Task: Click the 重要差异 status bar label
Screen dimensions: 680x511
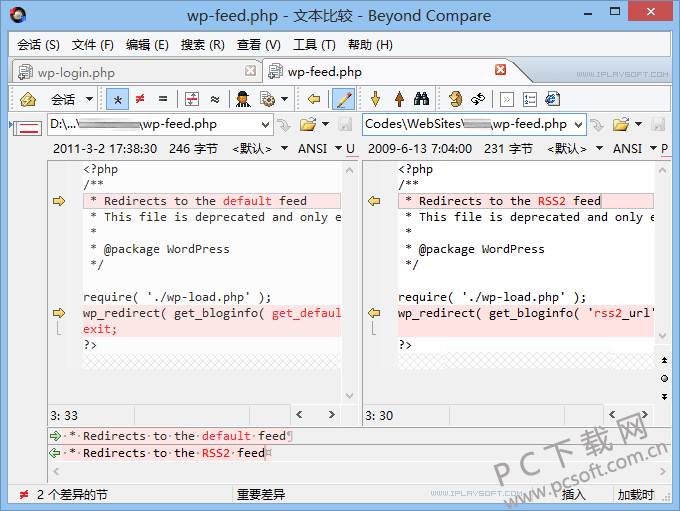Action: (261, 495)
